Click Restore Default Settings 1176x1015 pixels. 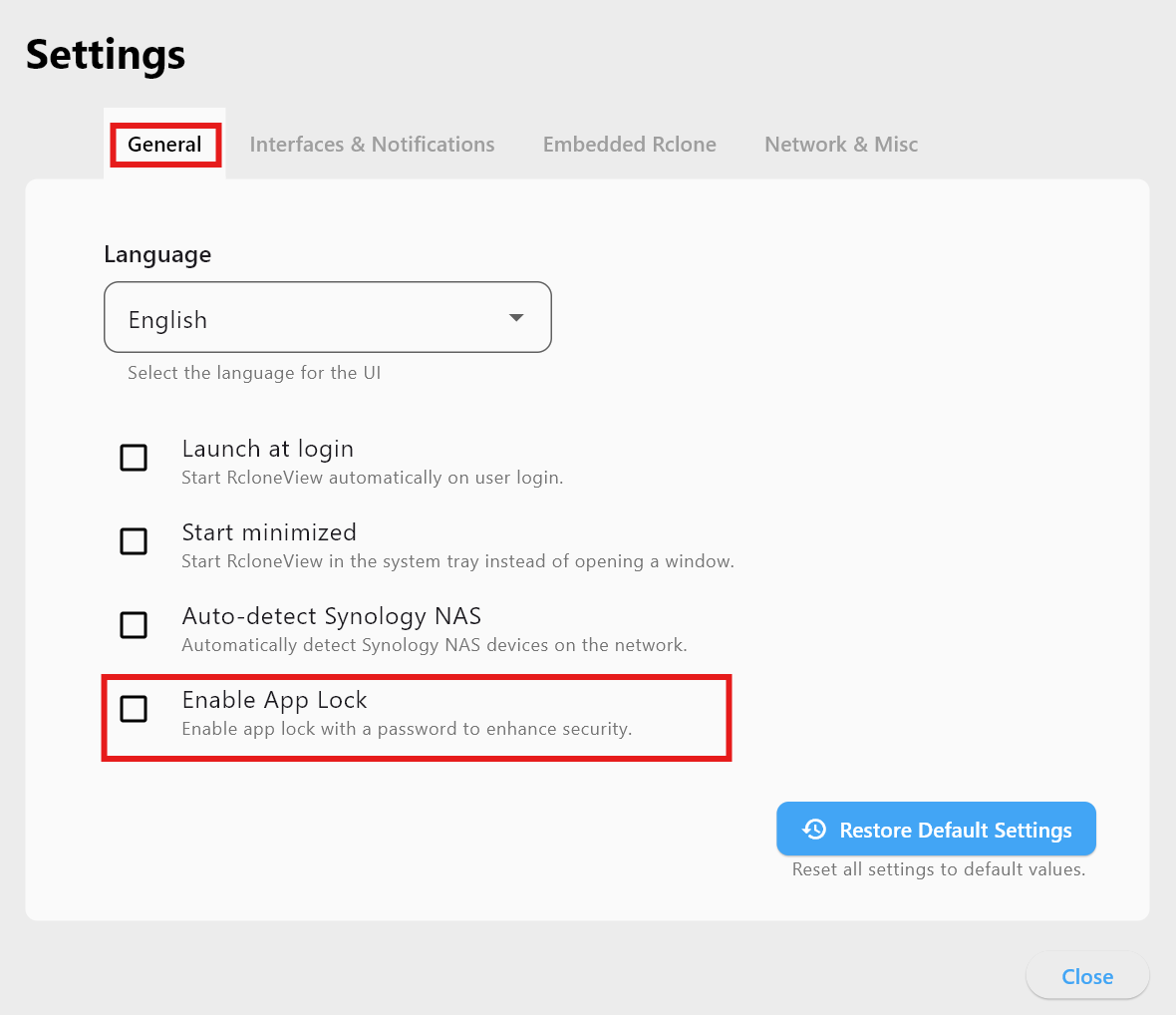click(x=936, y=829)
